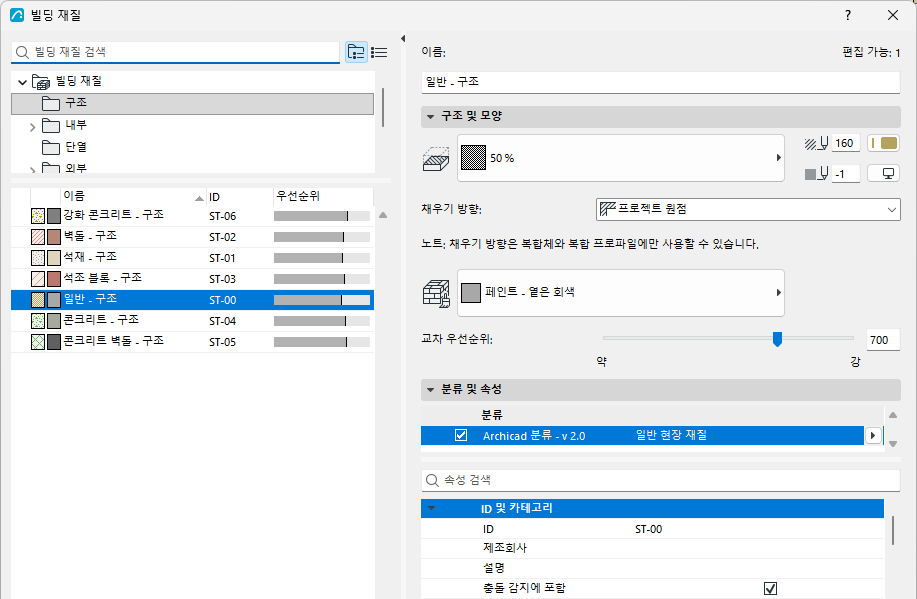Select the 석재 - 구조 material row
The height and width of the screenshot is (599, 917).
[192, 258]
